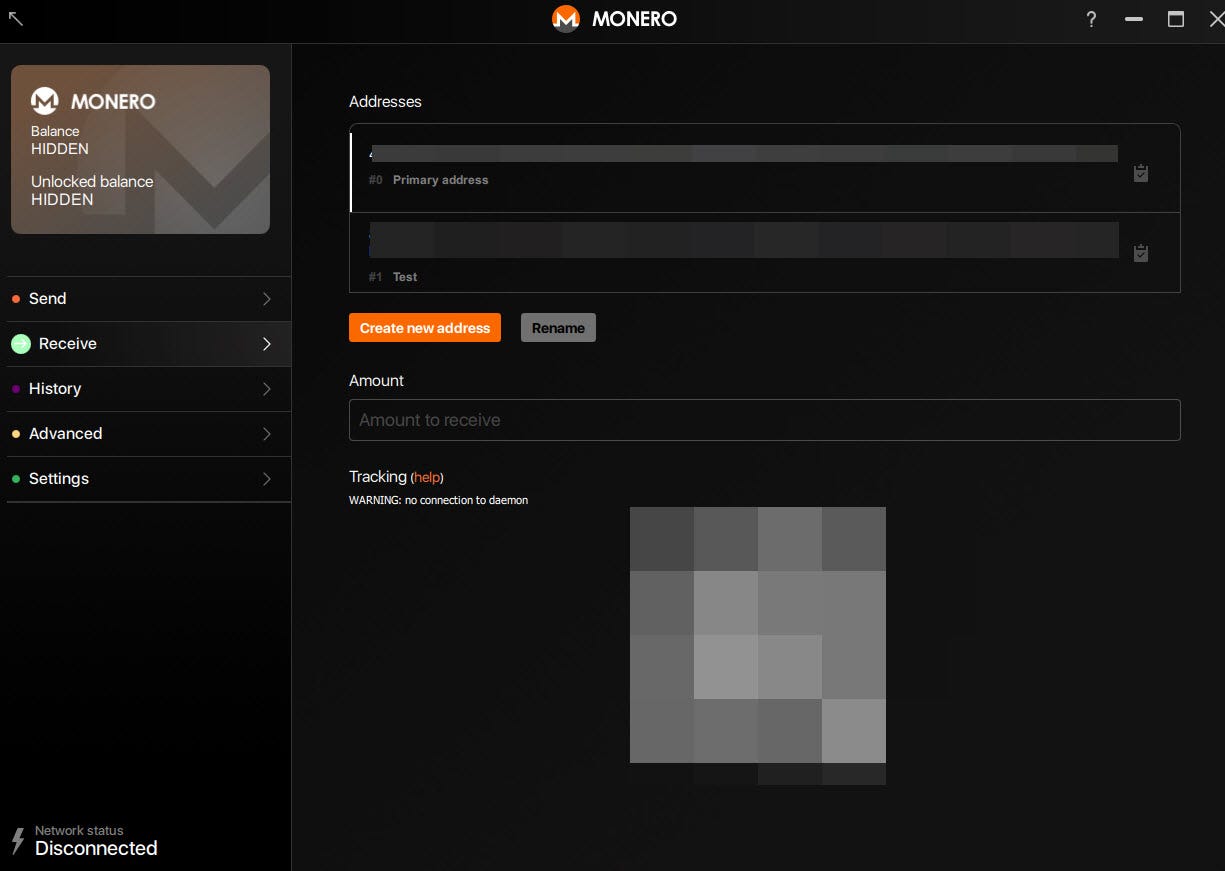Click the detach window arrow icon

tap(15, 18)
